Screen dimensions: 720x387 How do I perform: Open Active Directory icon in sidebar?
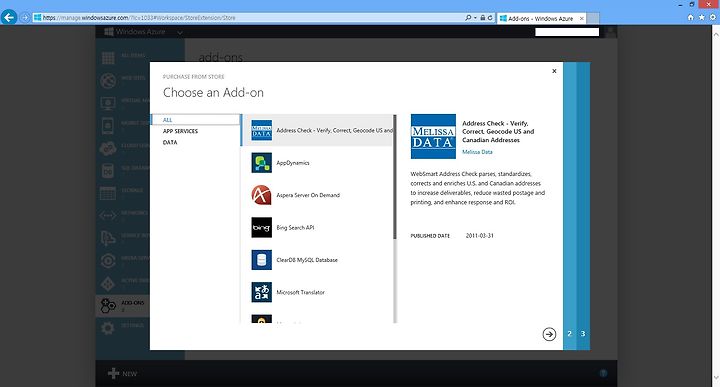point(108,283)
